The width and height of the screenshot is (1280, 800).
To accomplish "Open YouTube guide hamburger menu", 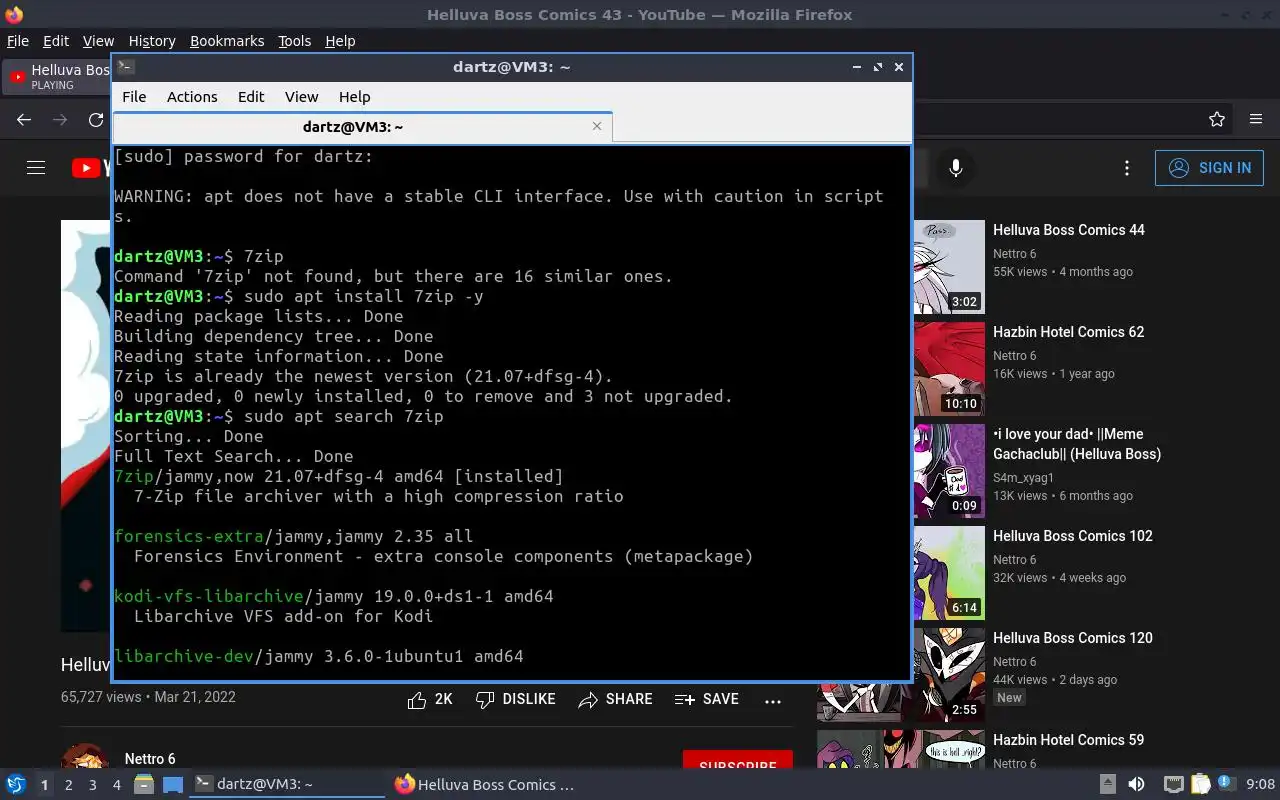I will [x=36, y=168].
